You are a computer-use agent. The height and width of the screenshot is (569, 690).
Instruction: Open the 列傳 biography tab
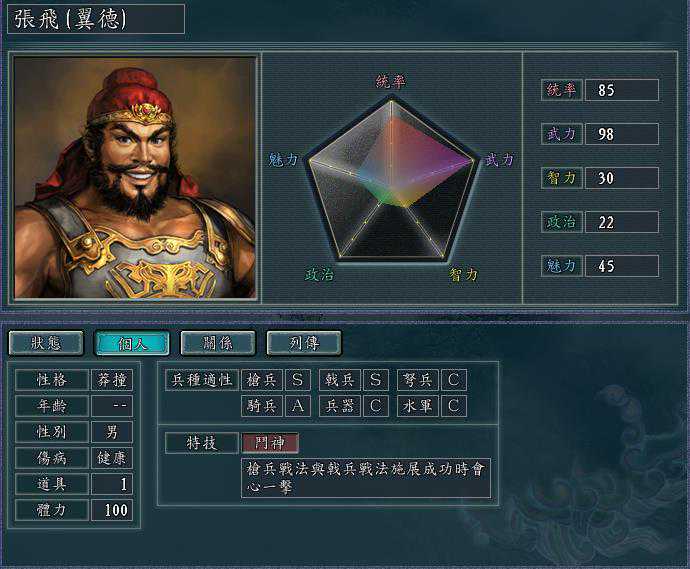[x=304, y=343]
